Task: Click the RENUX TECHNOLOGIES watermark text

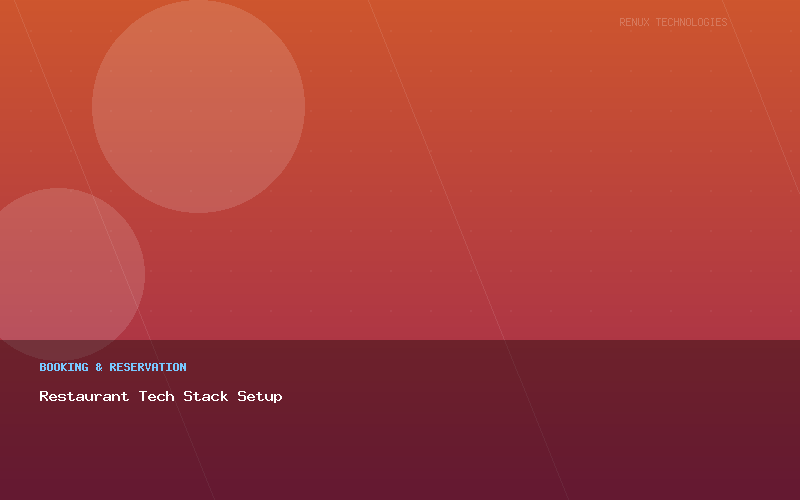Action: [673, 22]
